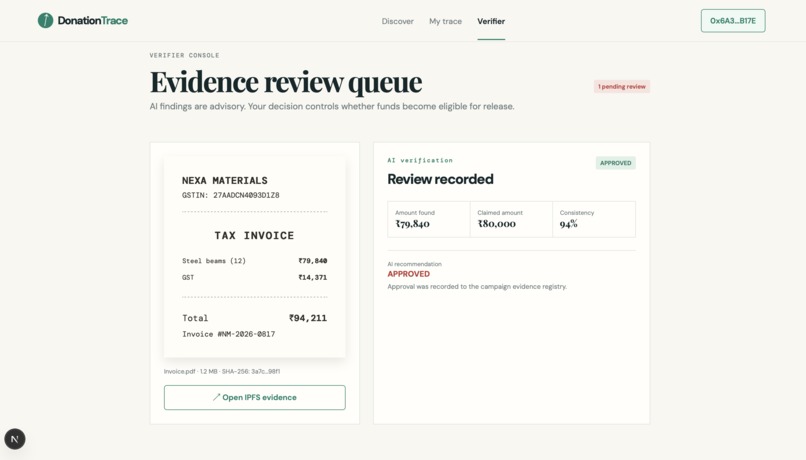The image size is (806, 460).
Task: Select the Verifier tab
Action: 491,21
